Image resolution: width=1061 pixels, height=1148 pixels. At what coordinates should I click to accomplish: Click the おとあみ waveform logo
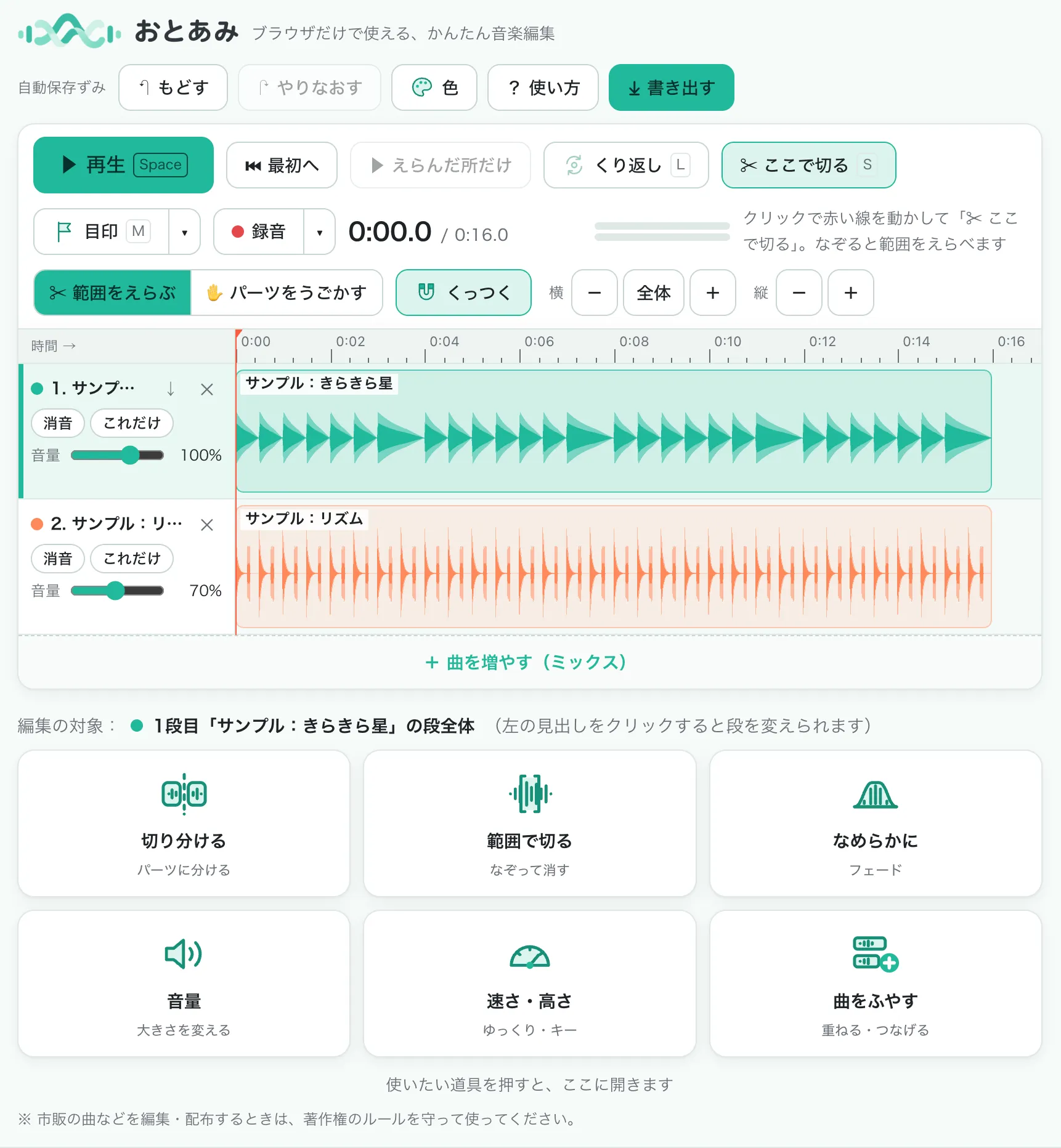pos(70,31)
